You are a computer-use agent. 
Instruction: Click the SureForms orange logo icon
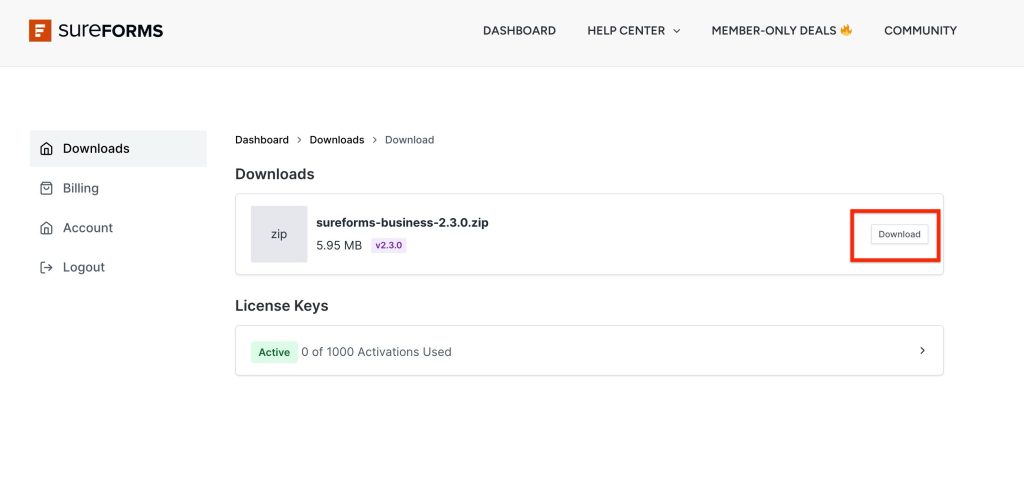(40, 31)
